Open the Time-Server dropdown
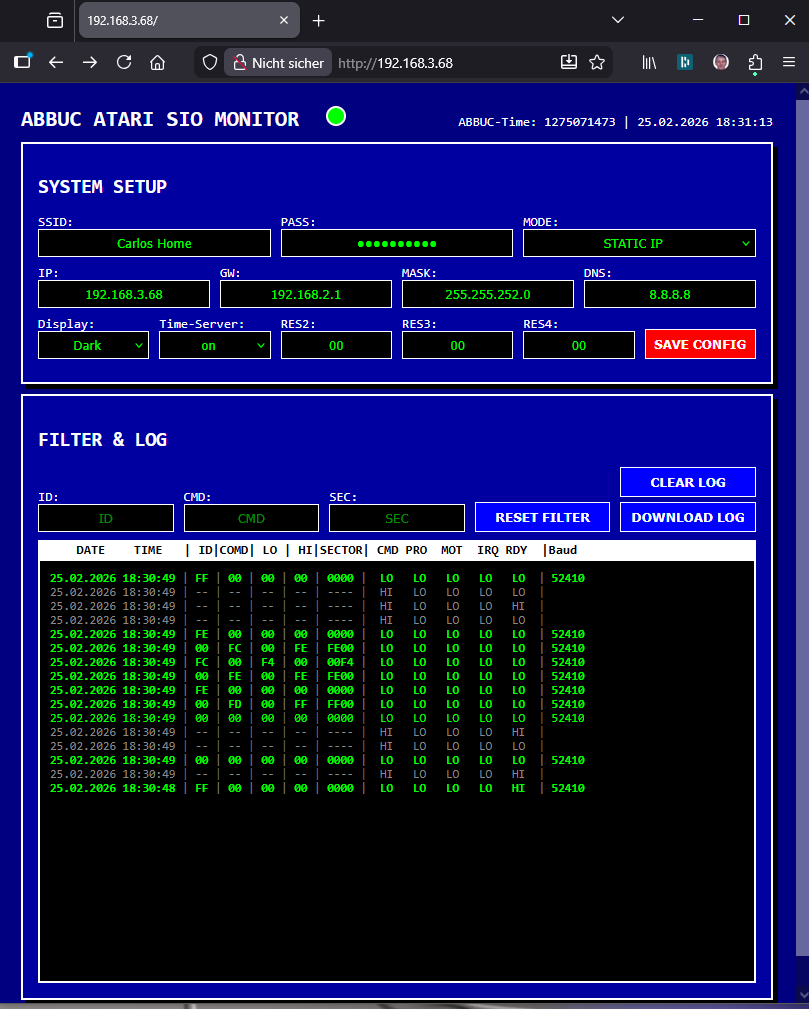Image resolution: width=809 pixels, height=1009 pixels. pyautogui.click(x=214, y=344)
